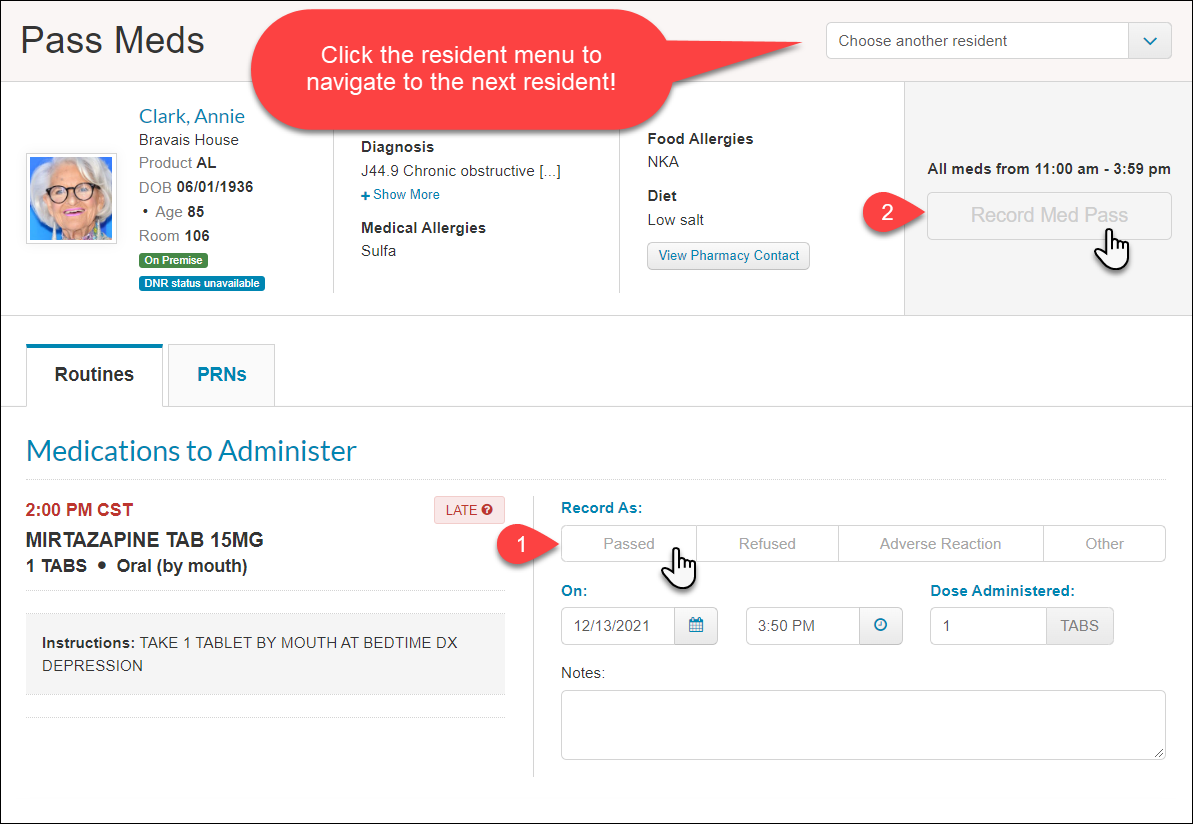Expand Choose another resident combo box
The width and height of the screenshot is (1193, 824).
977,41
